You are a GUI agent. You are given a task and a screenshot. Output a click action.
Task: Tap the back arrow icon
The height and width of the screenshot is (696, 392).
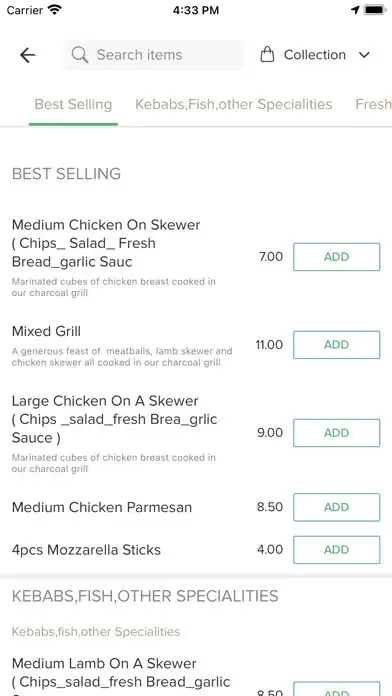[28, 55]
